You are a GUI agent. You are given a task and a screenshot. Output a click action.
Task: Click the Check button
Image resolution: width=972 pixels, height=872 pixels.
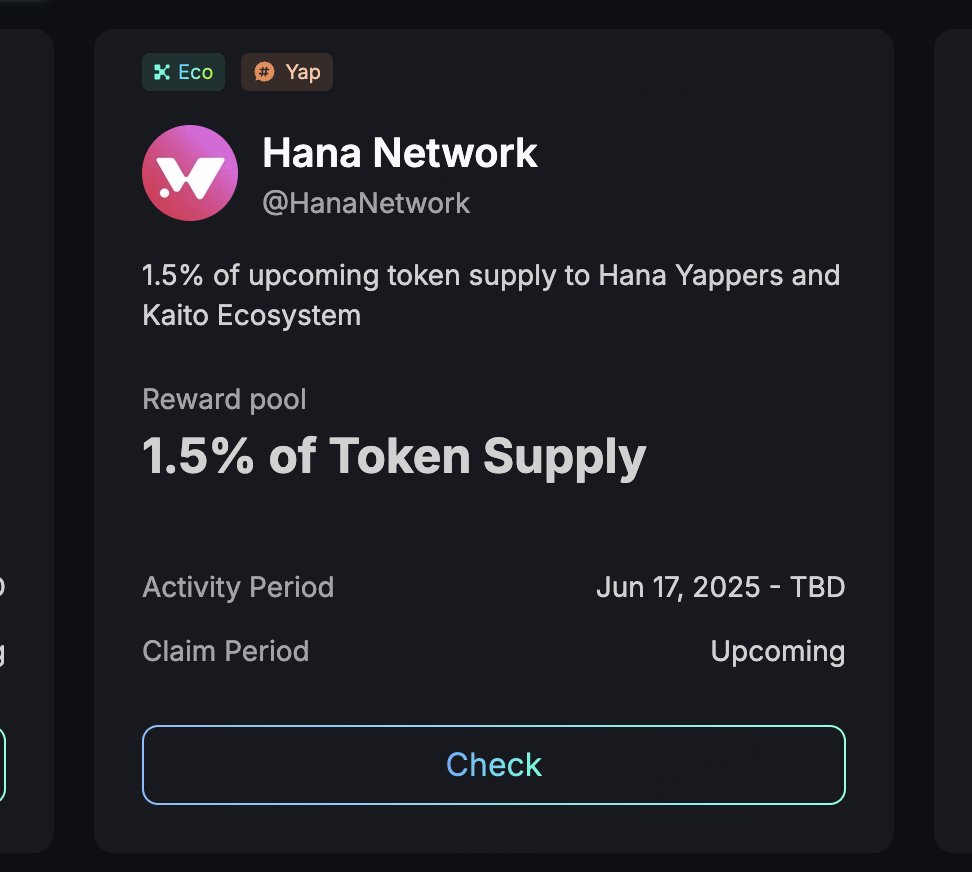click(493, 765)
